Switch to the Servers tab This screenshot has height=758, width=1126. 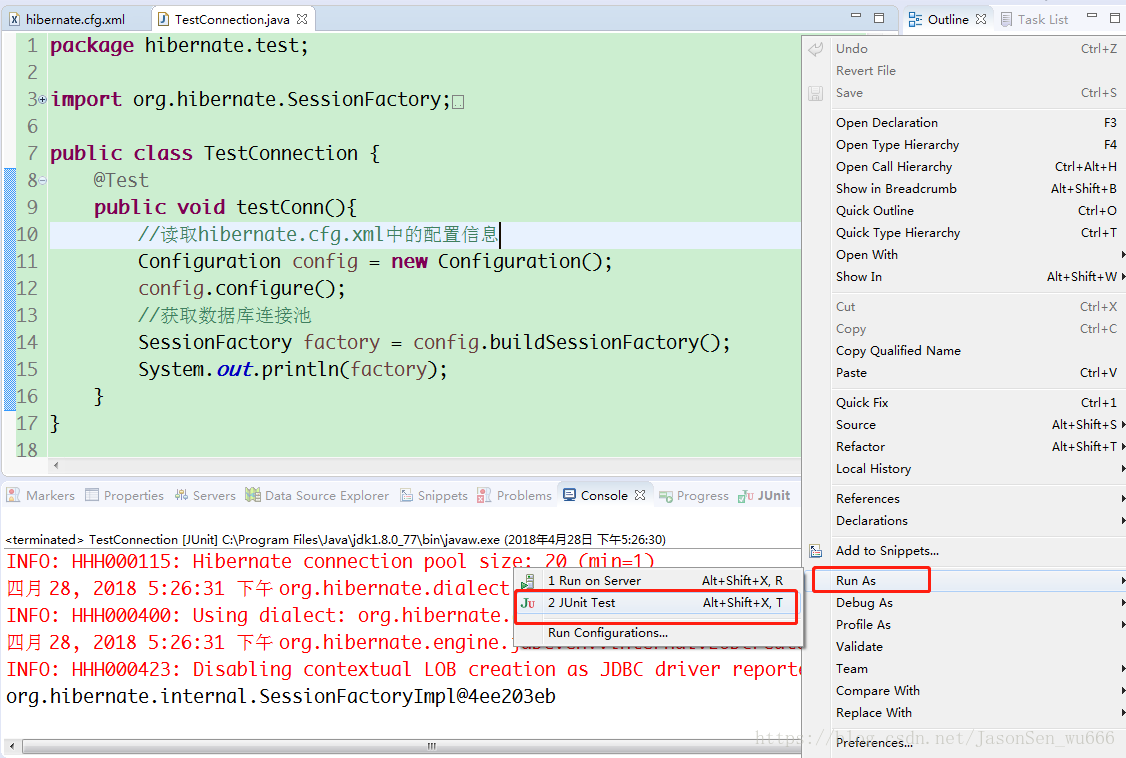tap(205, 495)
